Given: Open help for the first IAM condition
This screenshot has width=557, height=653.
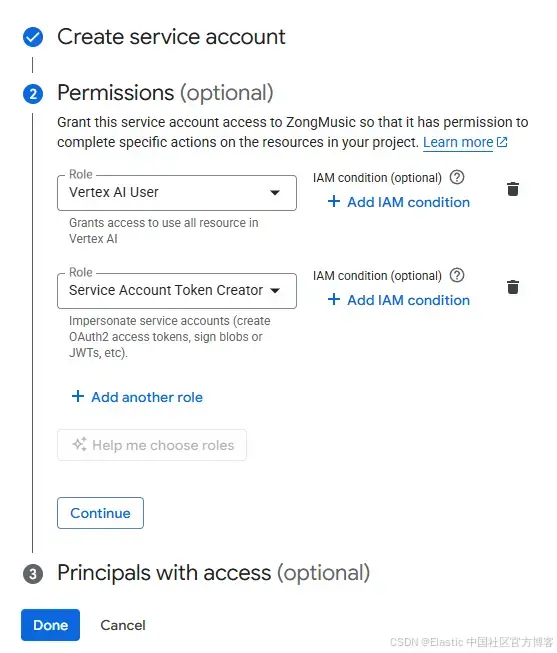Looking at the screenshot, I should coord(457,177).
